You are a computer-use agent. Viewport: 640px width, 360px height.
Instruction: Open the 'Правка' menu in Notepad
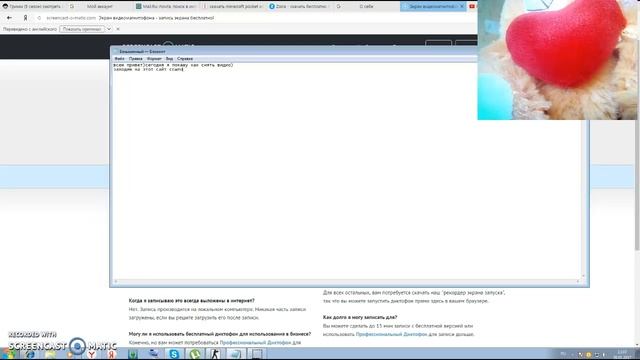tap(136, 59)
